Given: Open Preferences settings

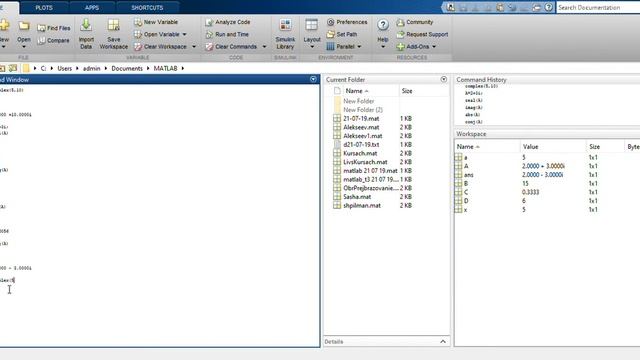Looking at the screenshot, I should point(347,22).
